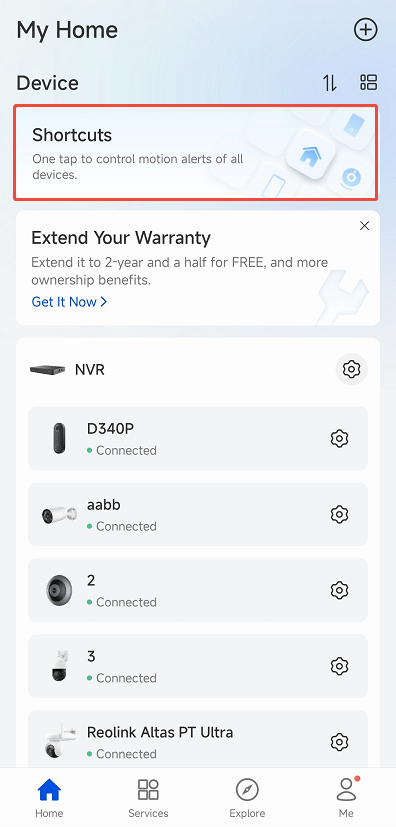Select the Reolink Altas PT Ultra entry
This screenshot has height=827, width=396.
(198, 738)
